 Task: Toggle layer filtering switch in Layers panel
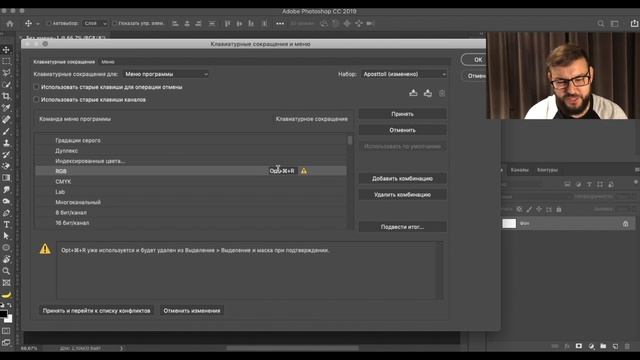click(x=636, y=182)
